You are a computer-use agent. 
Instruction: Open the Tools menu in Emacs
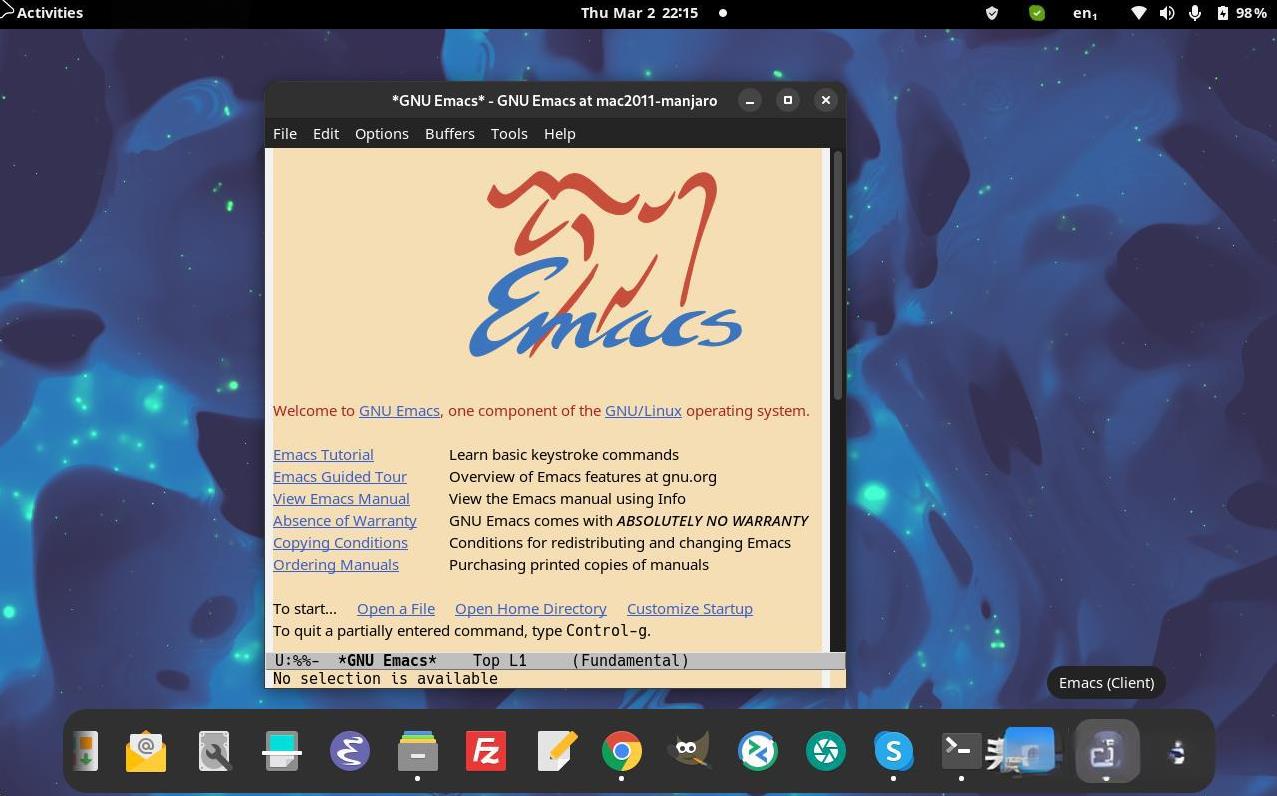coord(509,133)
